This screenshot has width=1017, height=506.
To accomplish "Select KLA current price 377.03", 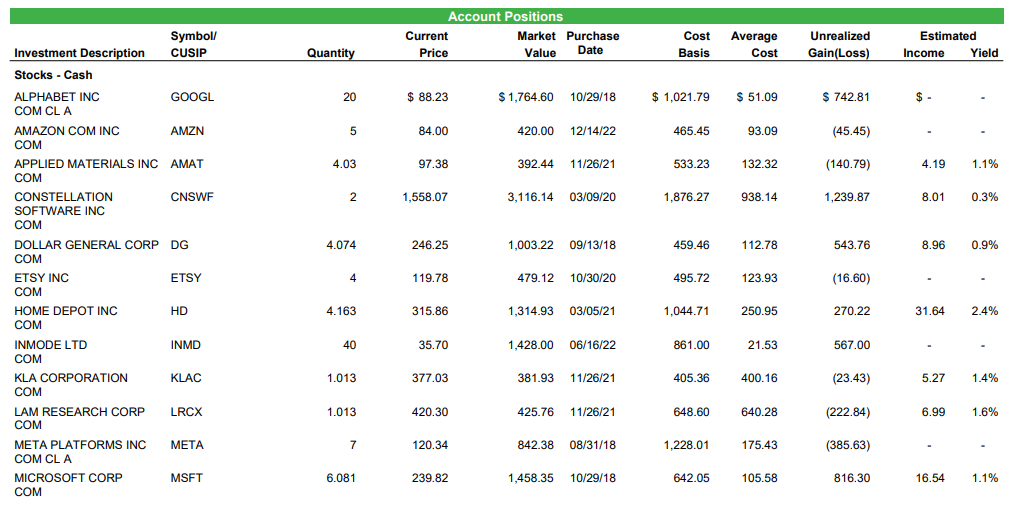I will click(x=430, y=378).
